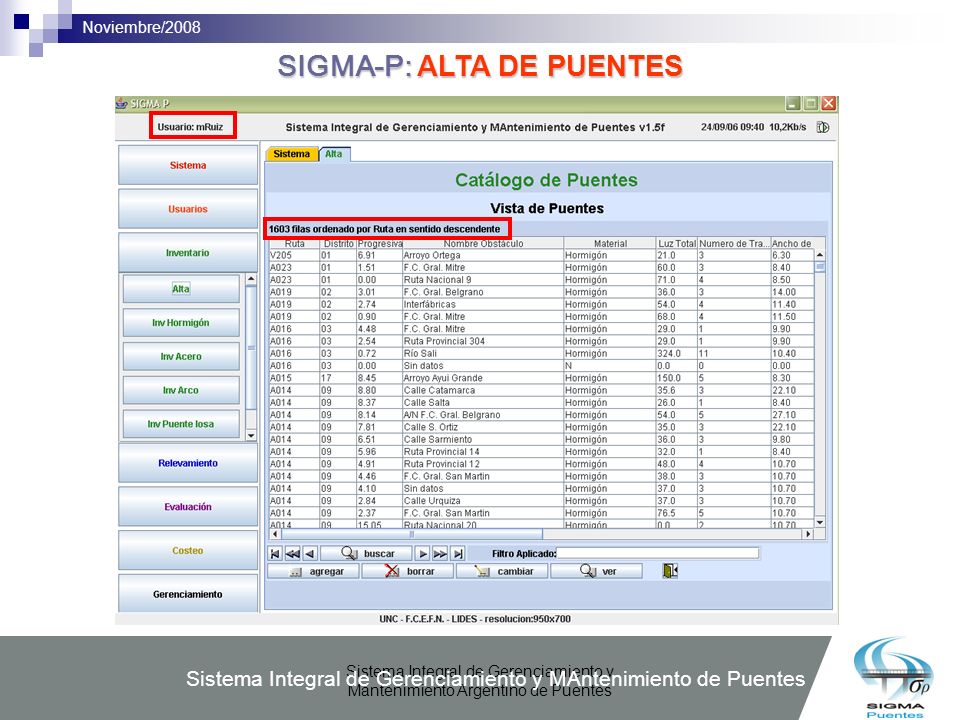This screenshot has height=720, width=960.
Task: Open the Costeo sidebar section
Action: click(188, 550)
